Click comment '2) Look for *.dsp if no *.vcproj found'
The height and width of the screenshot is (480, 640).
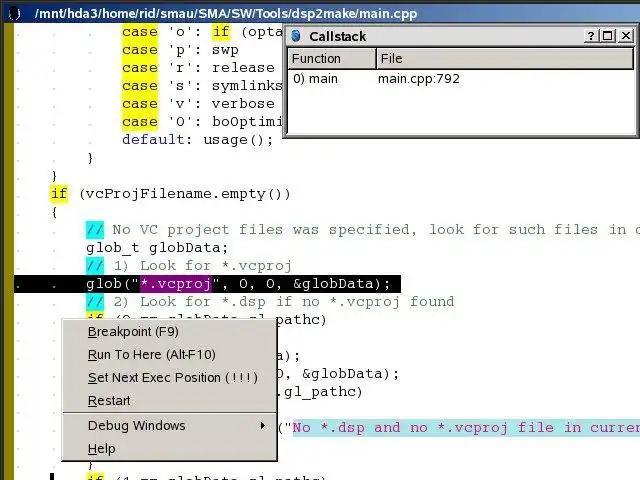coord(270,302)
